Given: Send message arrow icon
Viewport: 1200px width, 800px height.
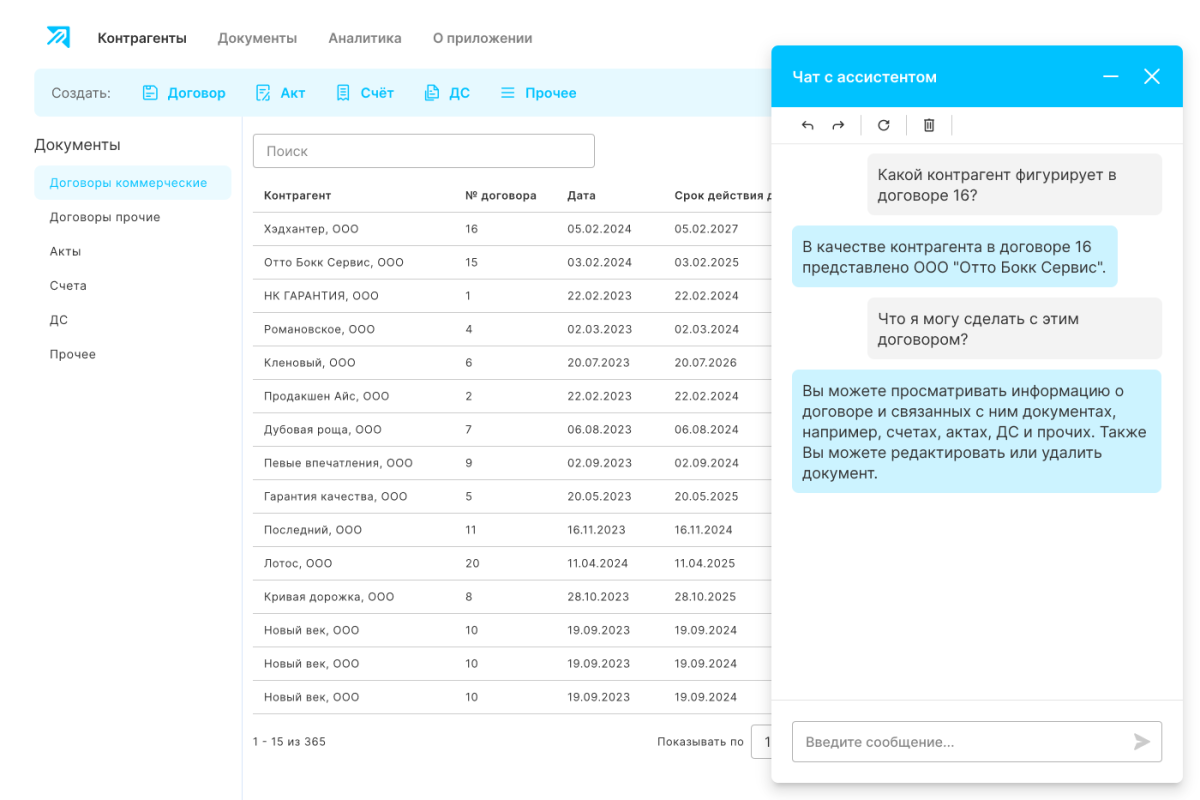Looking at the screenshot, I should click(x=1142, y=742).
